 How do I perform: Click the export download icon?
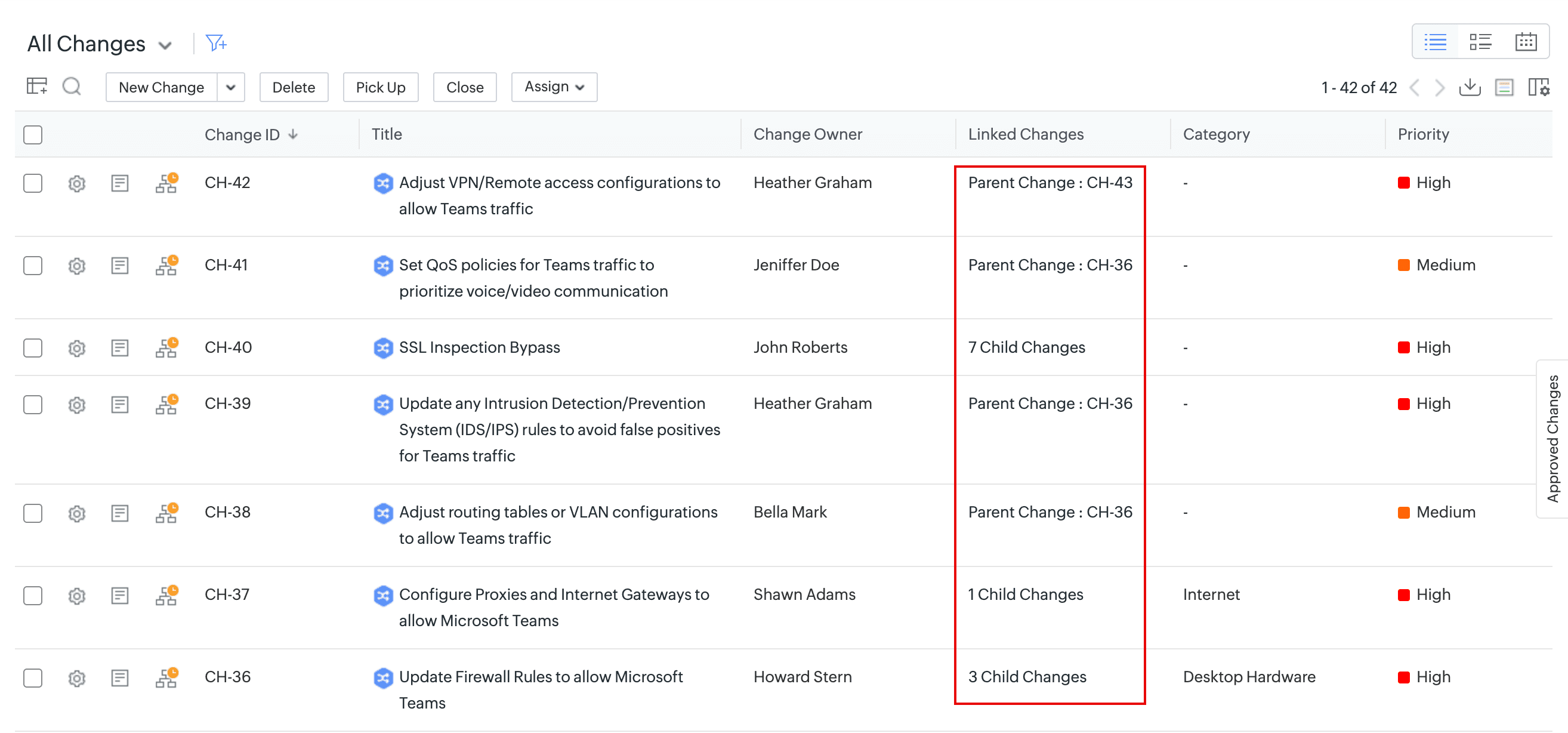1470,87
